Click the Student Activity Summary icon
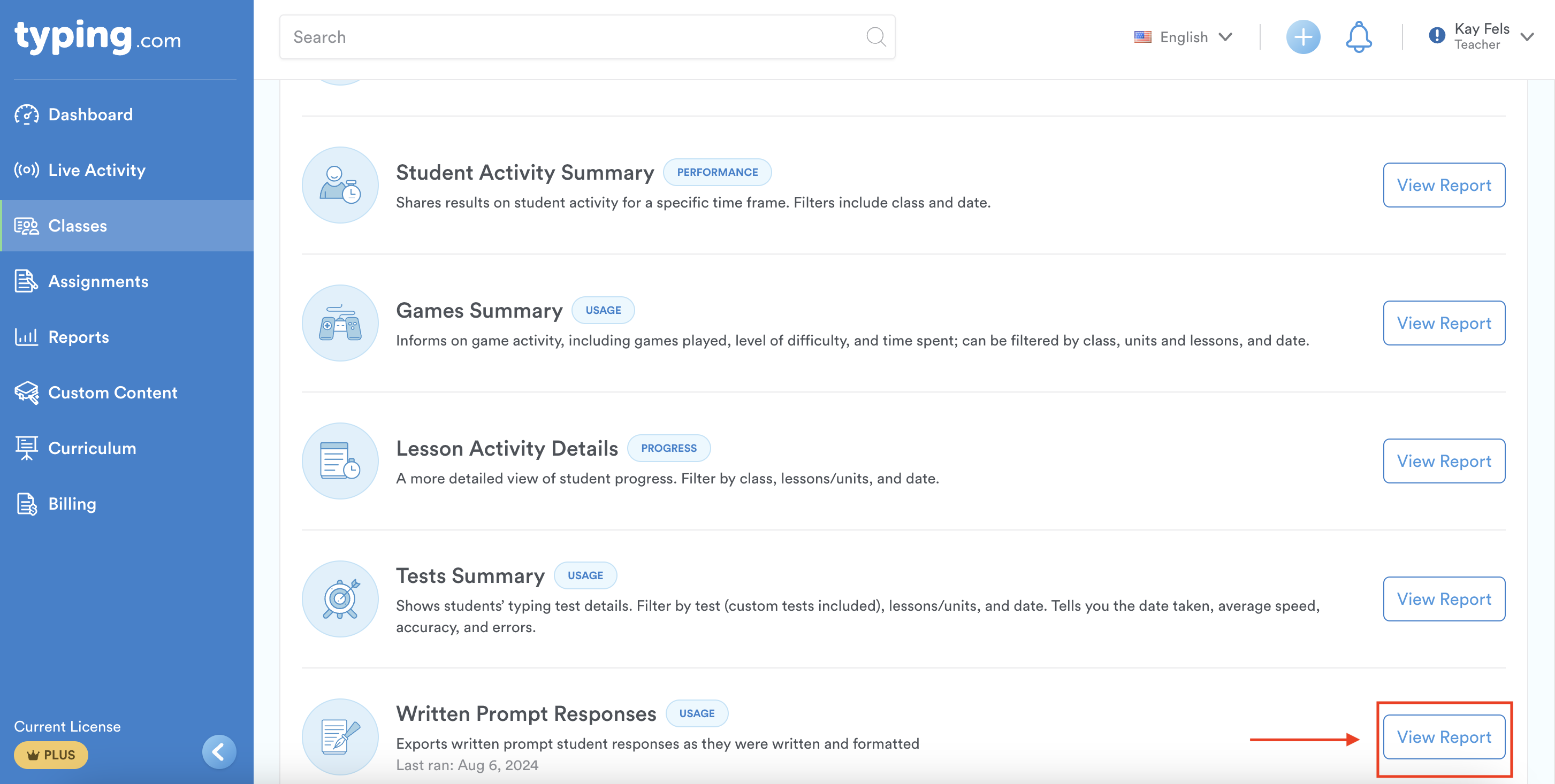 pos(340,185)
